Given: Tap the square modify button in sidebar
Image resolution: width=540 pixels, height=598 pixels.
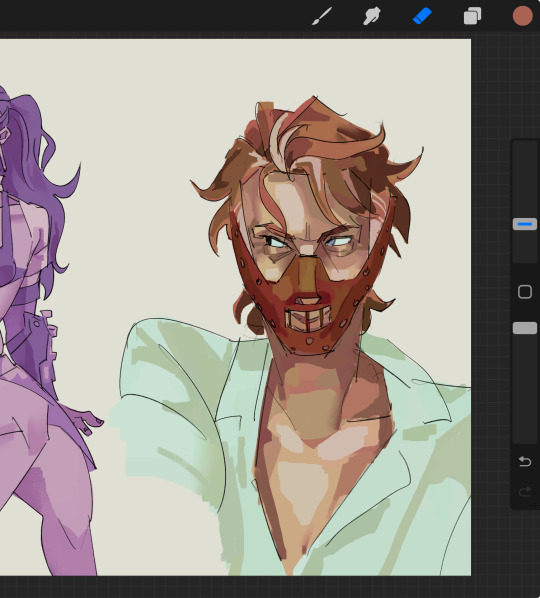Looking at the screenshot, I should point(525,292).
